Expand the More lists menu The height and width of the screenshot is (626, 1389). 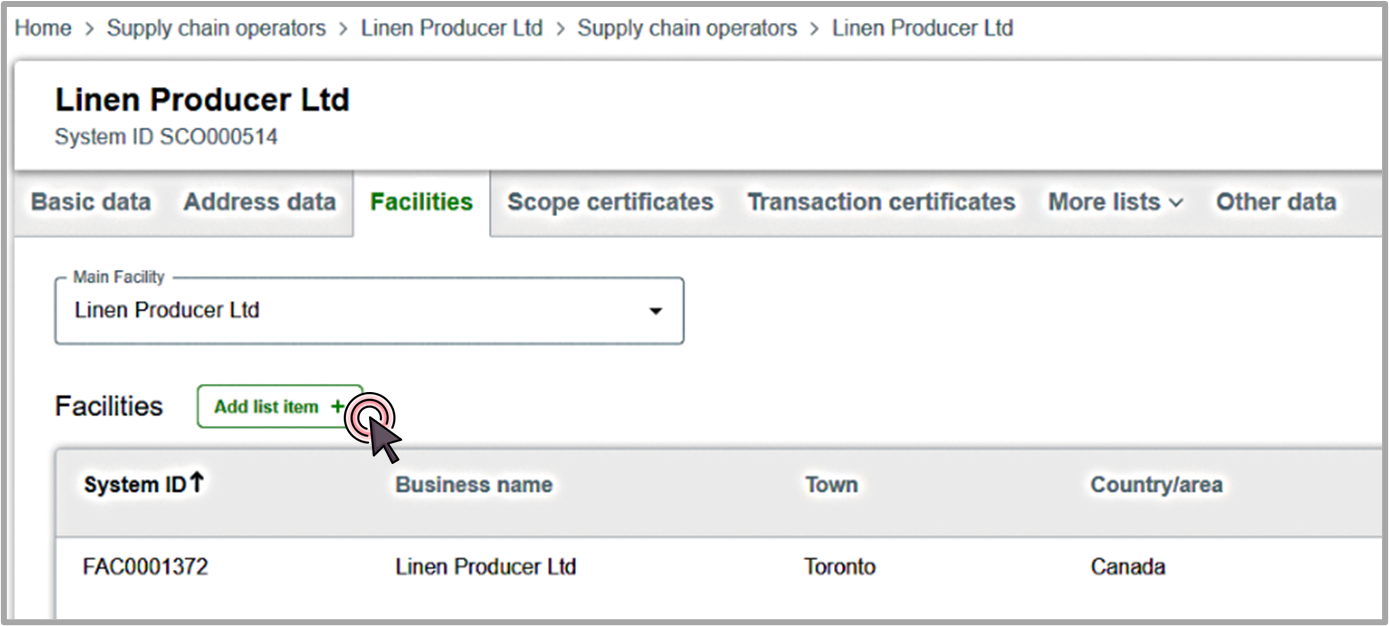(x=1115, y=202)
